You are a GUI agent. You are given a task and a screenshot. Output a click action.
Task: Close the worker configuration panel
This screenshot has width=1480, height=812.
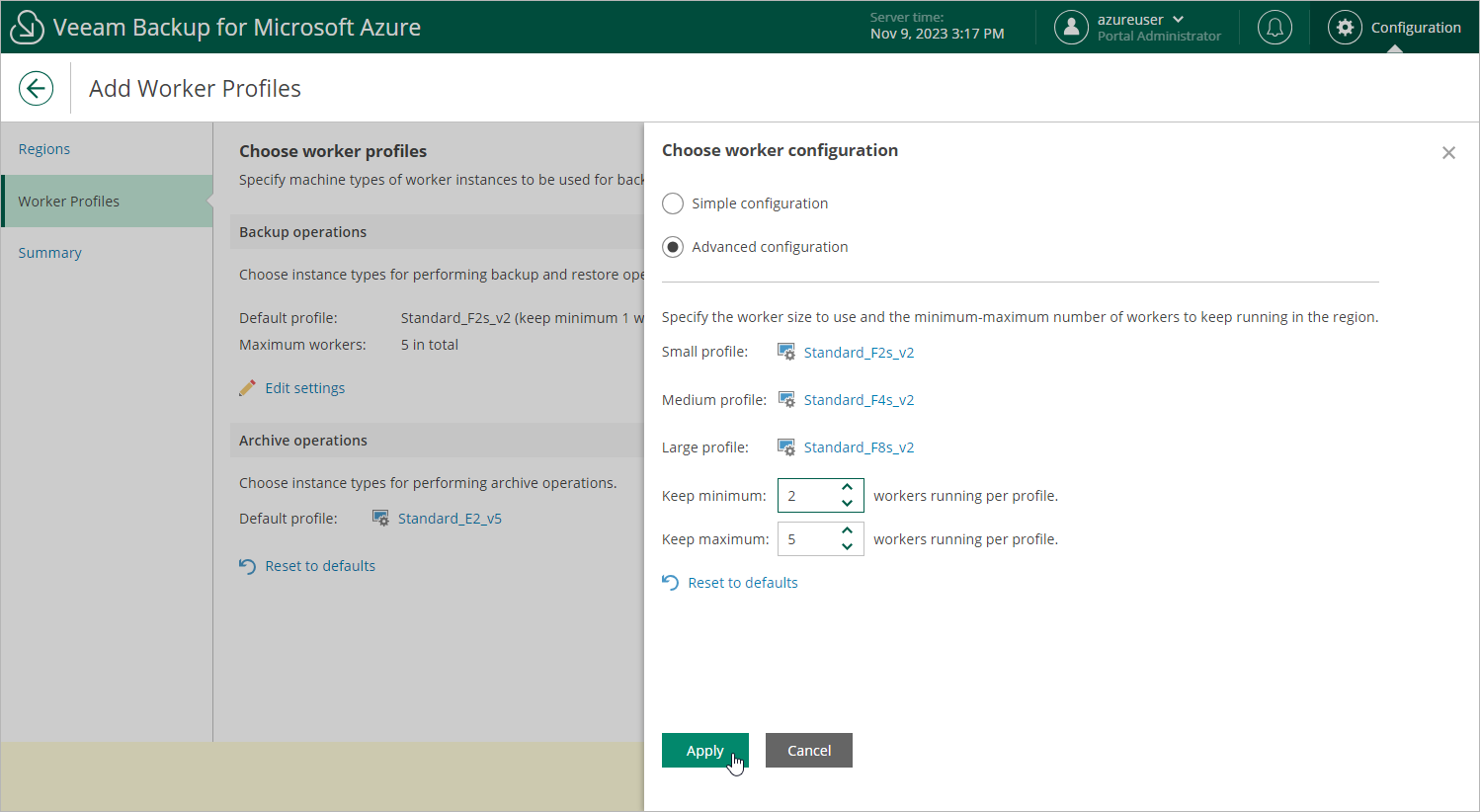(x=1448, y=152)
